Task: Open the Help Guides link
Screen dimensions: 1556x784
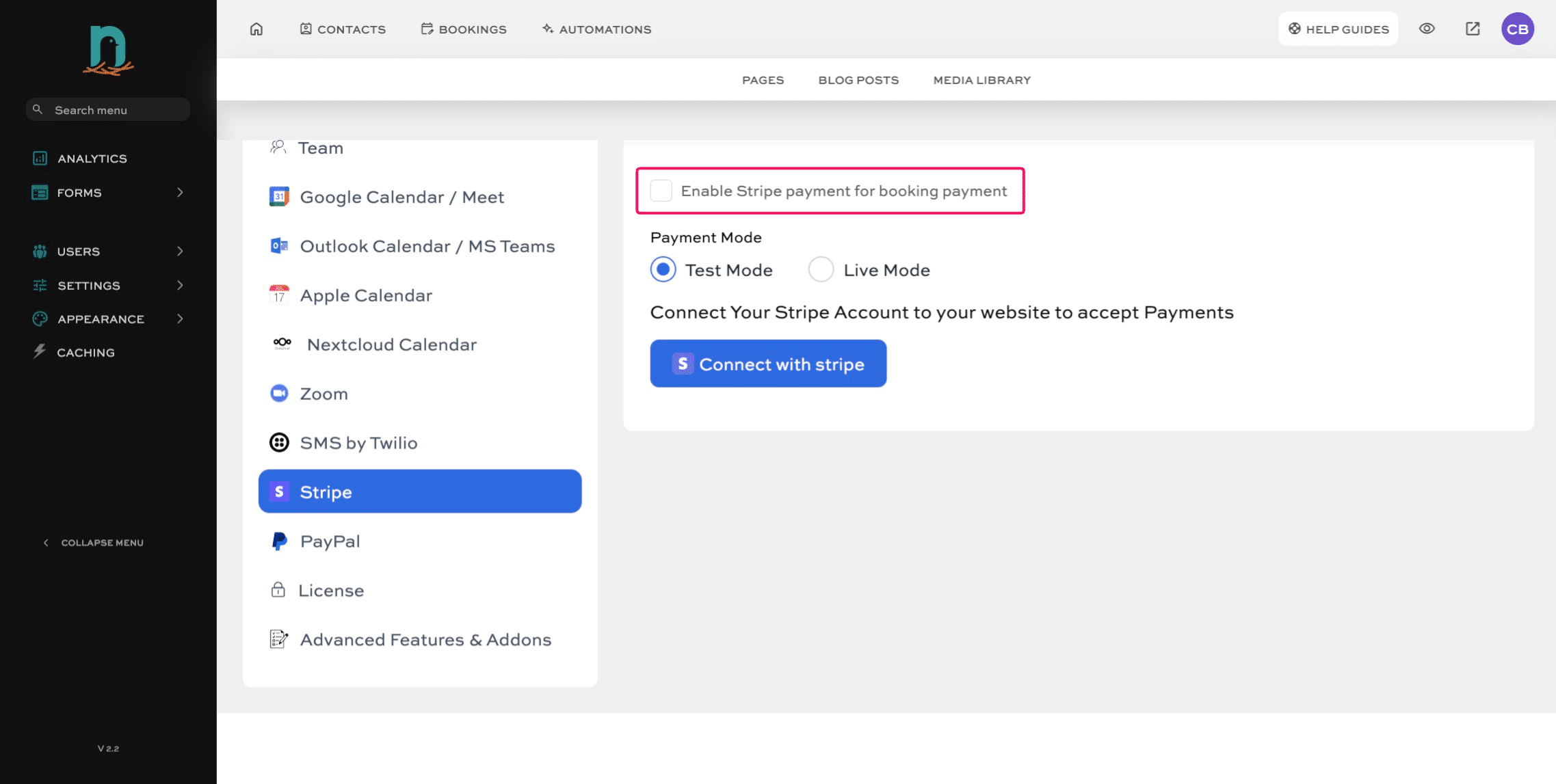Action: coord(1338,29)
